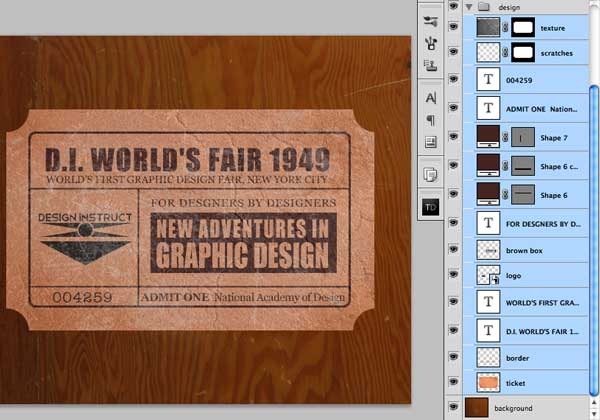Viewport: 600px width, 420px height.
Task: Select the ticket layer thumbnail
Action: coord(488,382)
